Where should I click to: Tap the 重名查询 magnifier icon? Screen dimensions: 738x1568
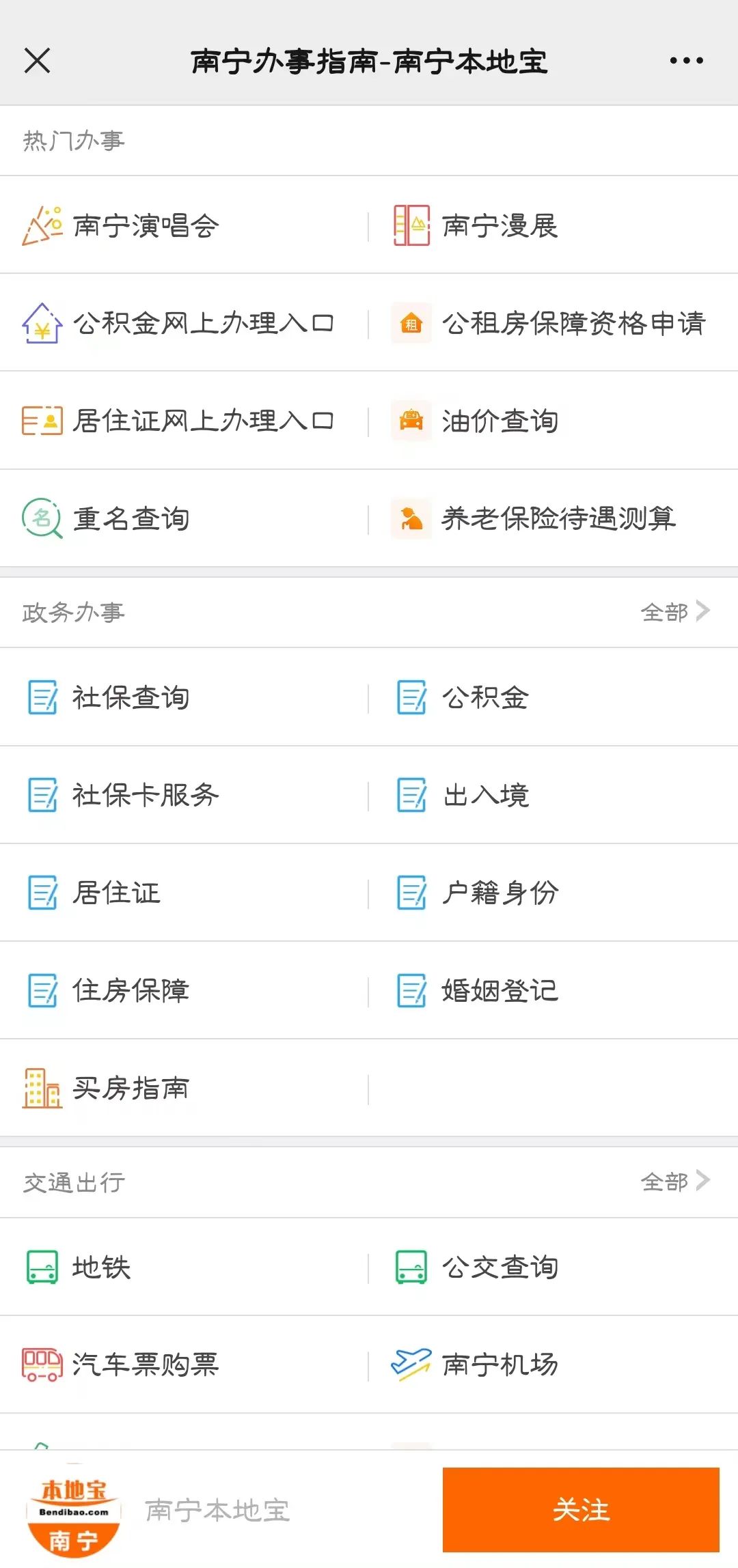pos(42,518)
